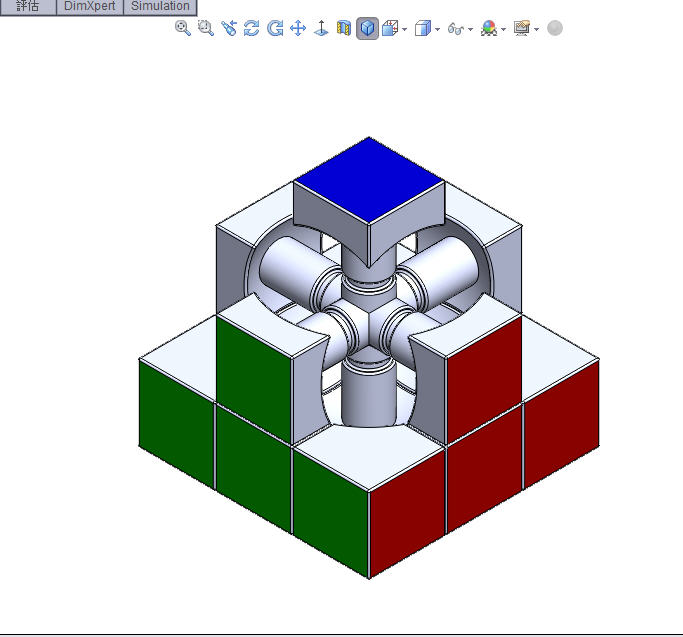This screenshot has width=683, height=637.
Task: Click the gray sphere RealView icon
Action: (x=555, y=28)
